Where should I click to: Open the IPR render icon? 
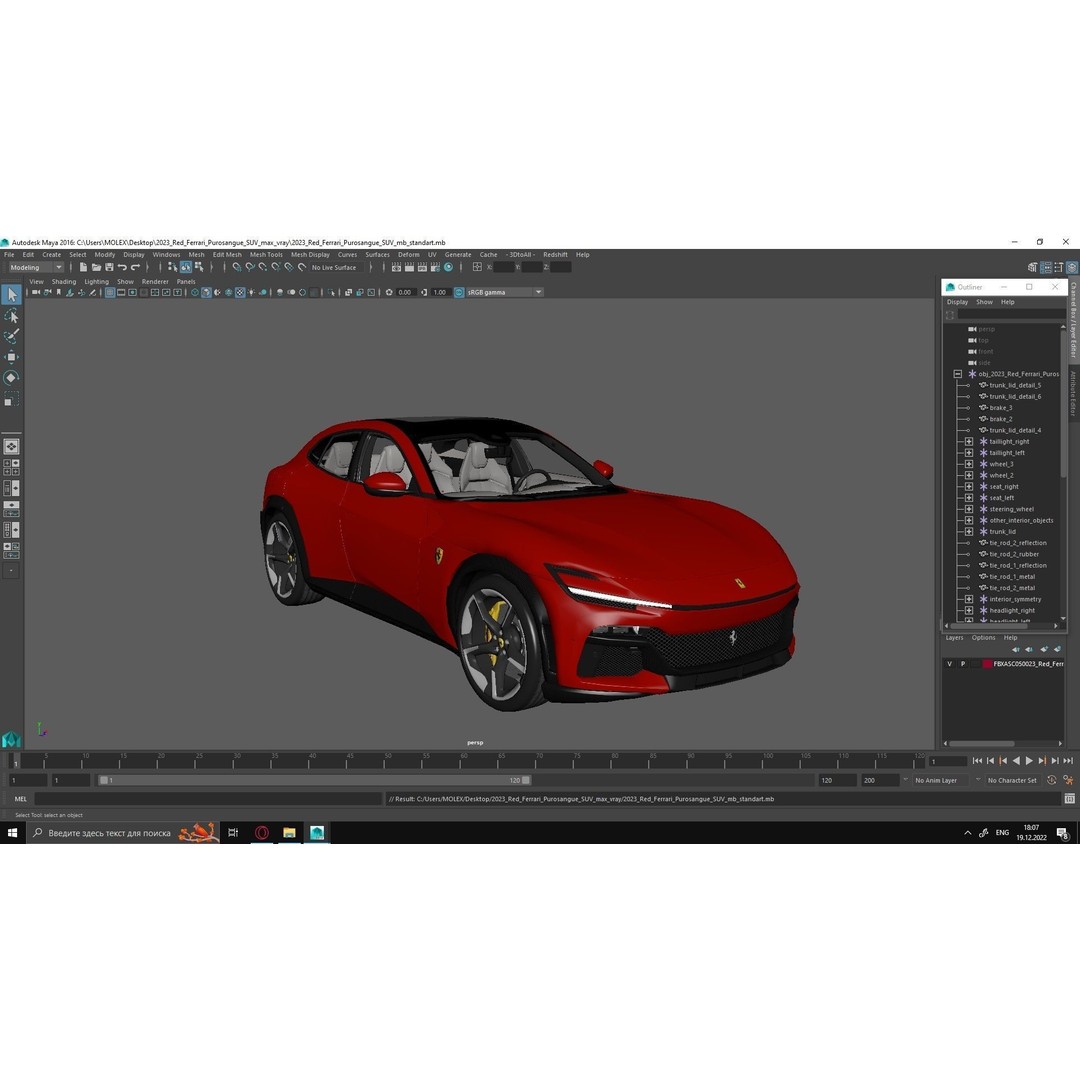(x=422, y=267)
